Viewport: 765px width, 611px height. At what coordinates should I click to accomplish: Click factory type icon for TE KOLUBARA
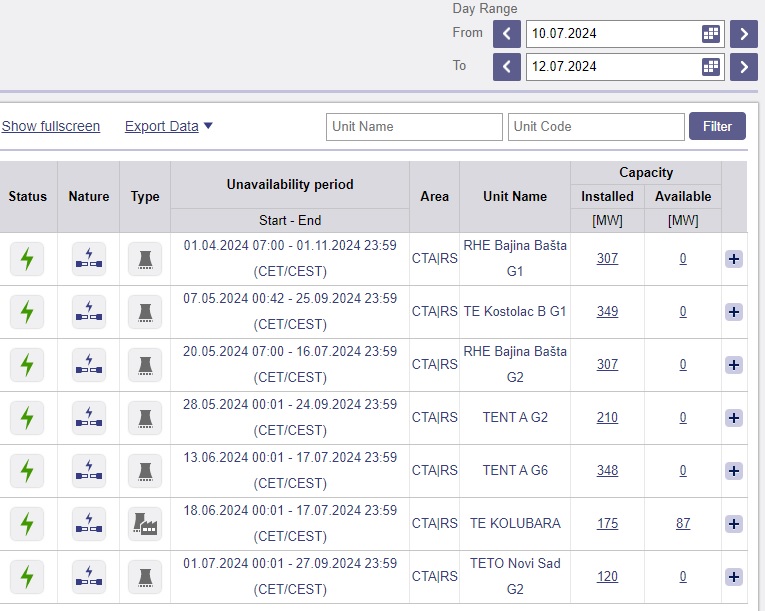click(145, 523)
